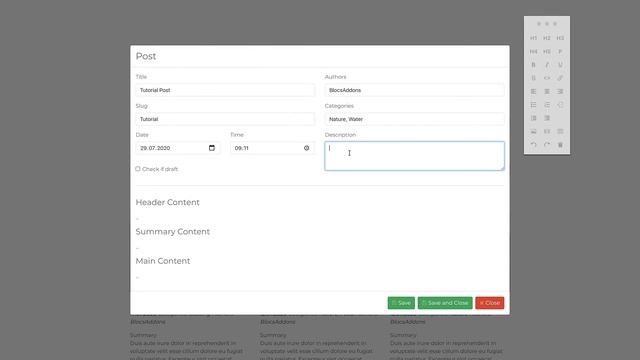Image resolution: width=640 pixels, height=360 pixels.
Task: Click the editable area under Main Content
Action: click(320, 277)
